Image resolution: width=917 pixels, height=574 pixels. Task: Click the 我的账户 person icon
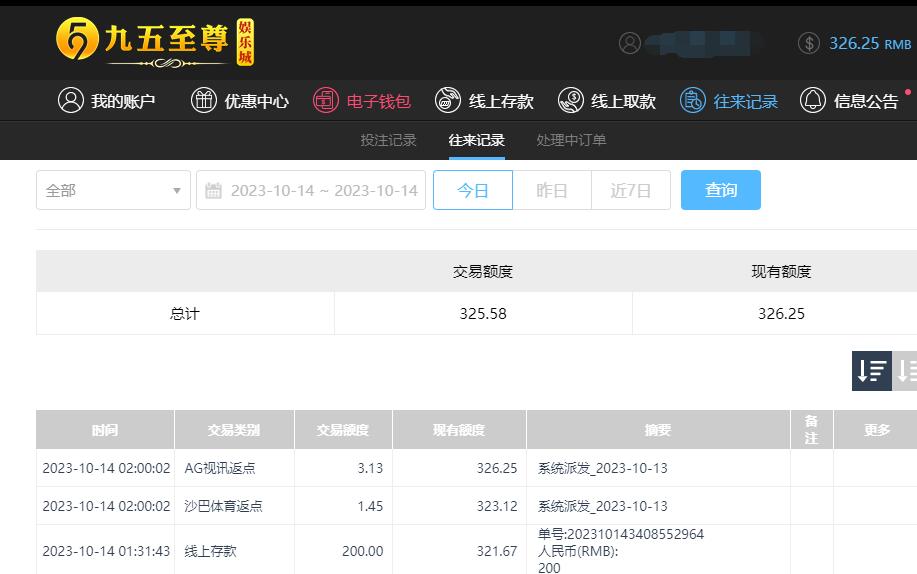(71, 100)
